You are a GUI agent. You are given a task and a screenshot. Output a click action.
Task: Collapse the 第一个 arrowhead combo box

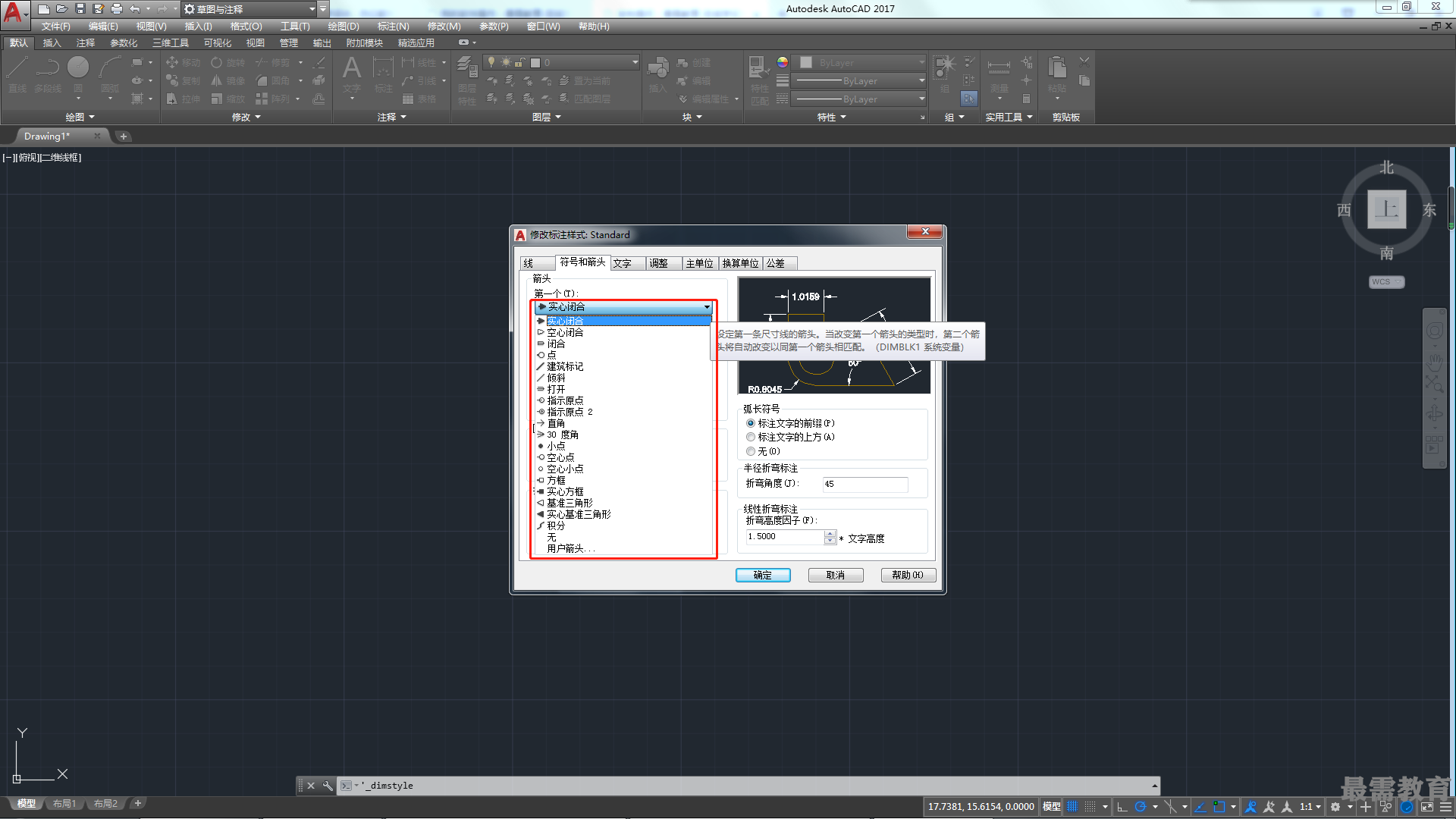(x=707, y=307)
